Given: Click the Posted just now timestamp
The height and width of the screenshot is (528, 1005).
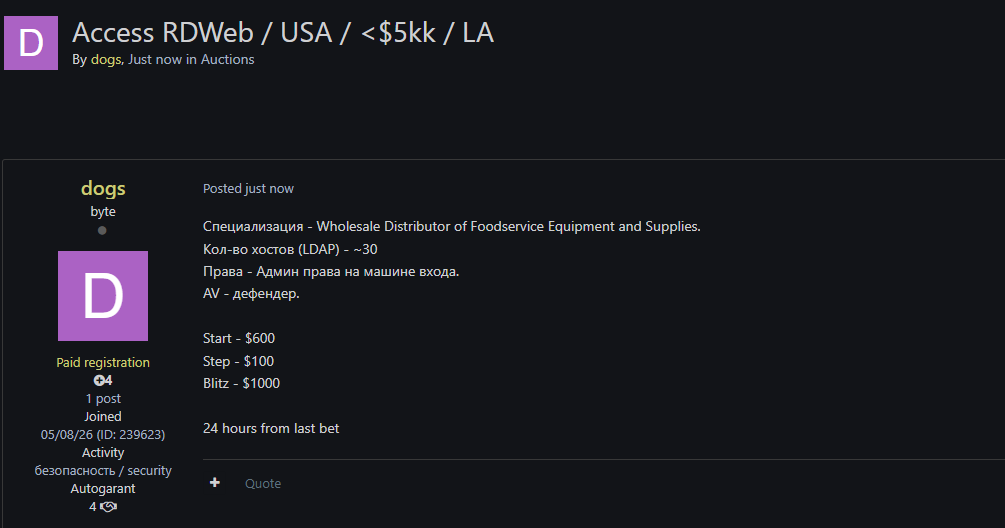Looking at the screenshot, I should (x=248, y=188).
